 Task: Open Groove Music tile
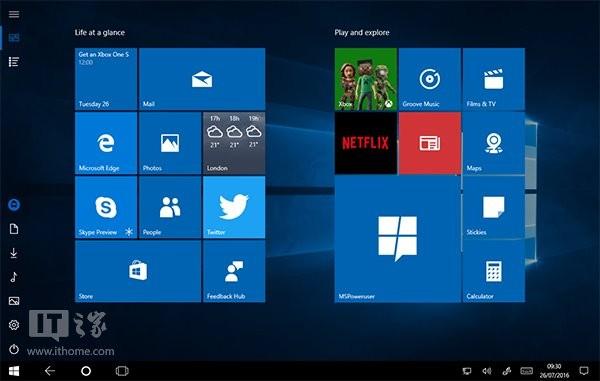point(429,79)
